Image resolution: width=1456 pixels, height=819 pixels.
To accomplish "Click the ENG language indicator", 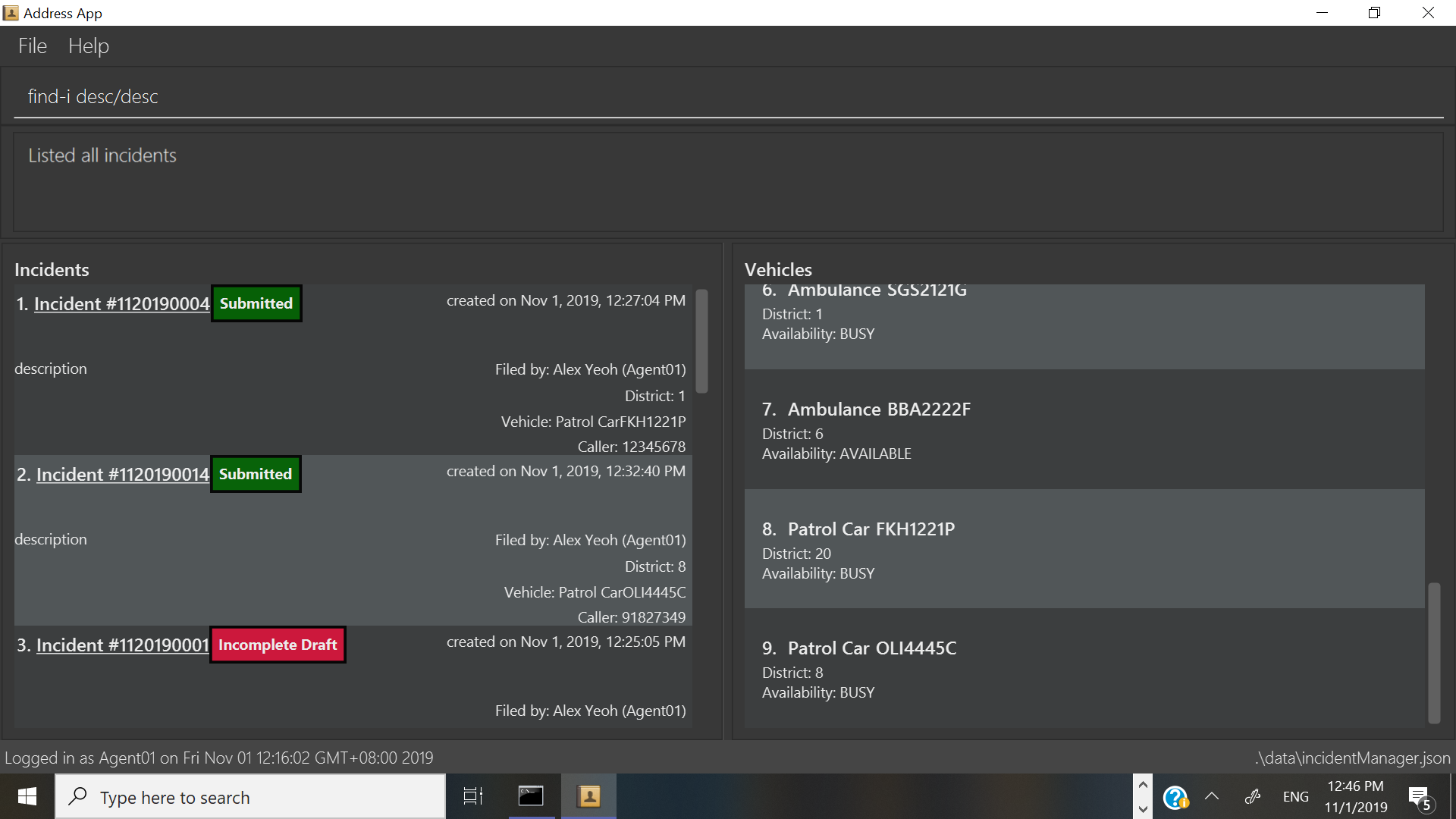I will coord(1295,797).
